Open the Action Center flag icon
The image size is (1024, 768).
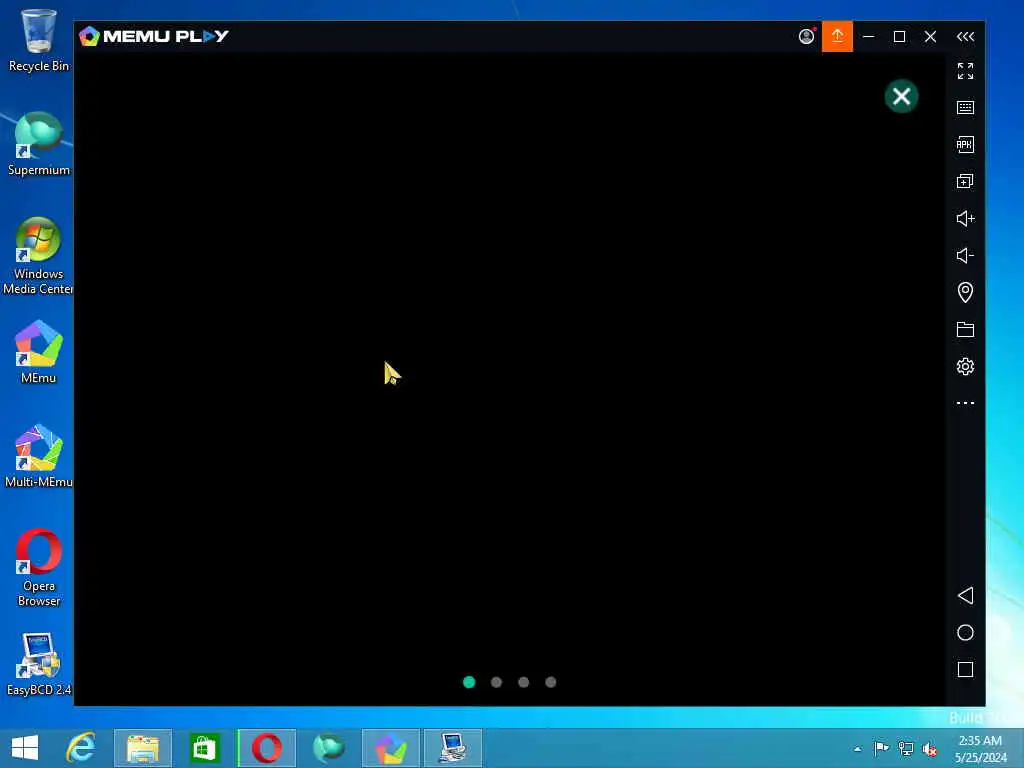point(881,748)
